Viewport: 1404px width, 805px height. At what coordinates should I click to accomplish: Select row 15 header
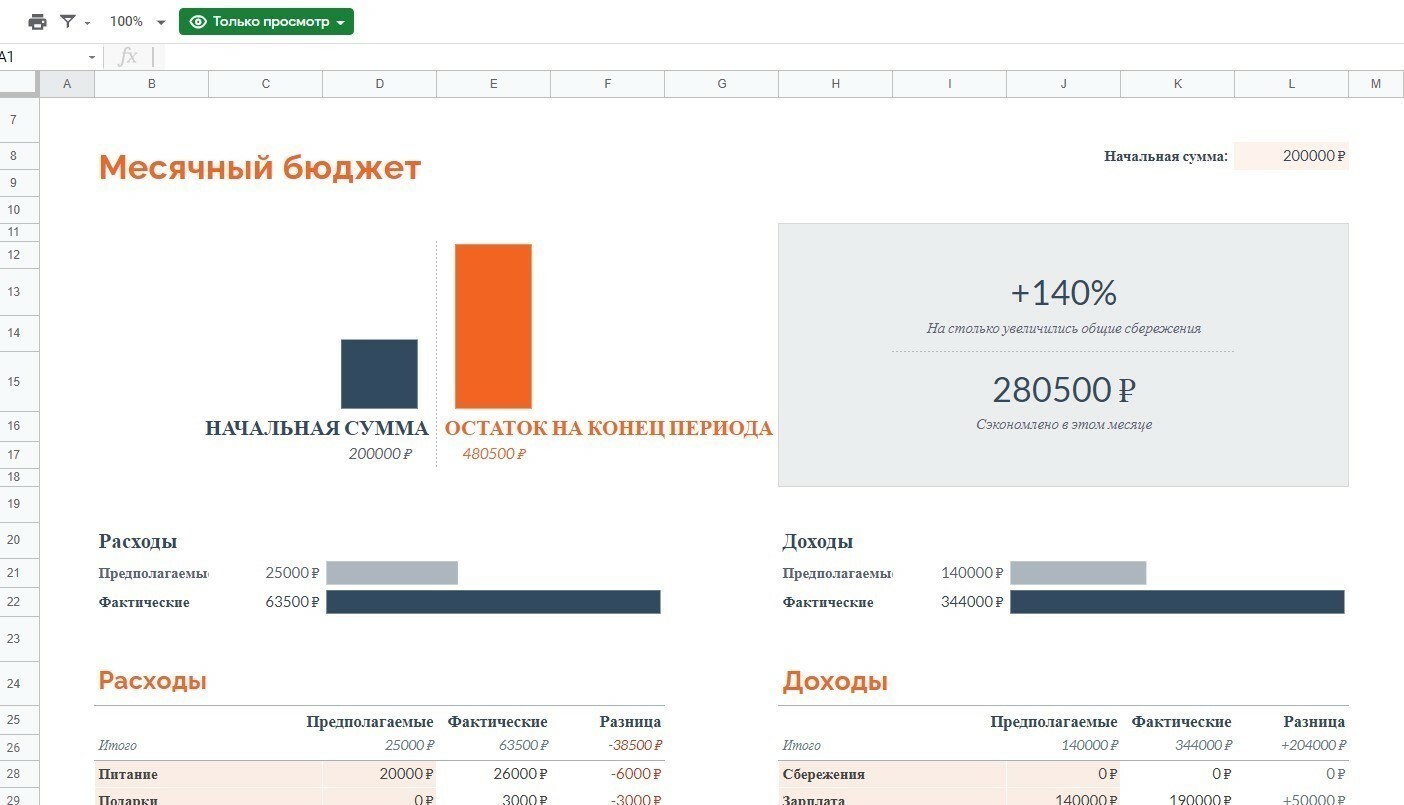[19, 382]
